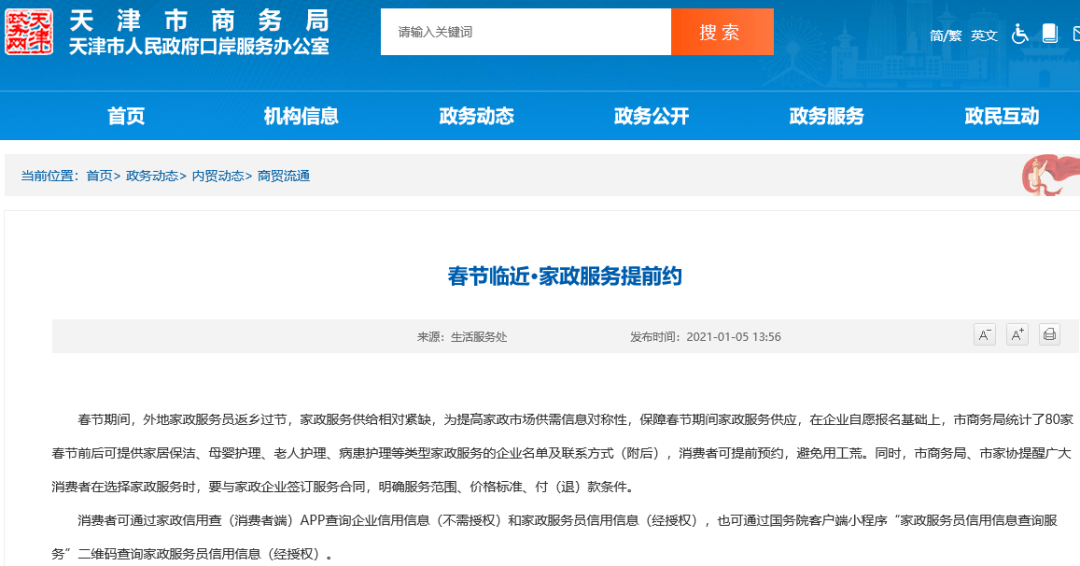Increase article font size with A+ button
1080x566 pixels.
pos(1017,335)
